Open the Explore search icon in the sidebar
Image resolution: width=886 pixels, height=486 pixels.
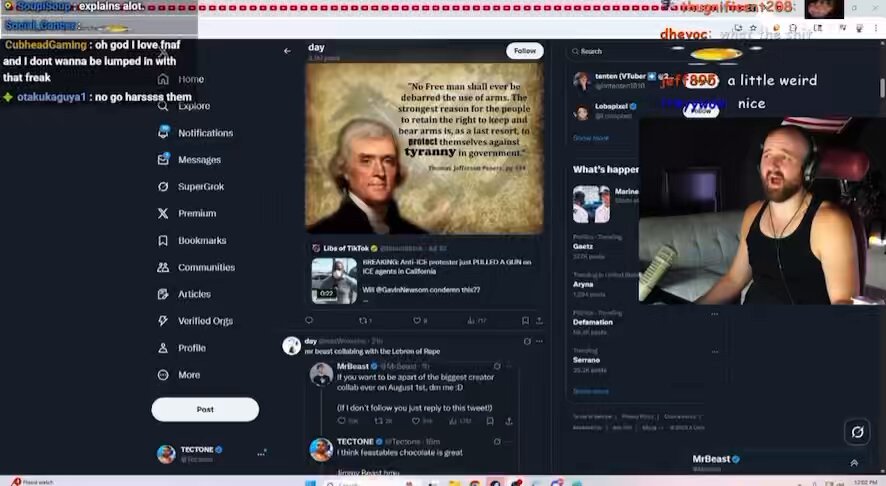click(163, 106)
